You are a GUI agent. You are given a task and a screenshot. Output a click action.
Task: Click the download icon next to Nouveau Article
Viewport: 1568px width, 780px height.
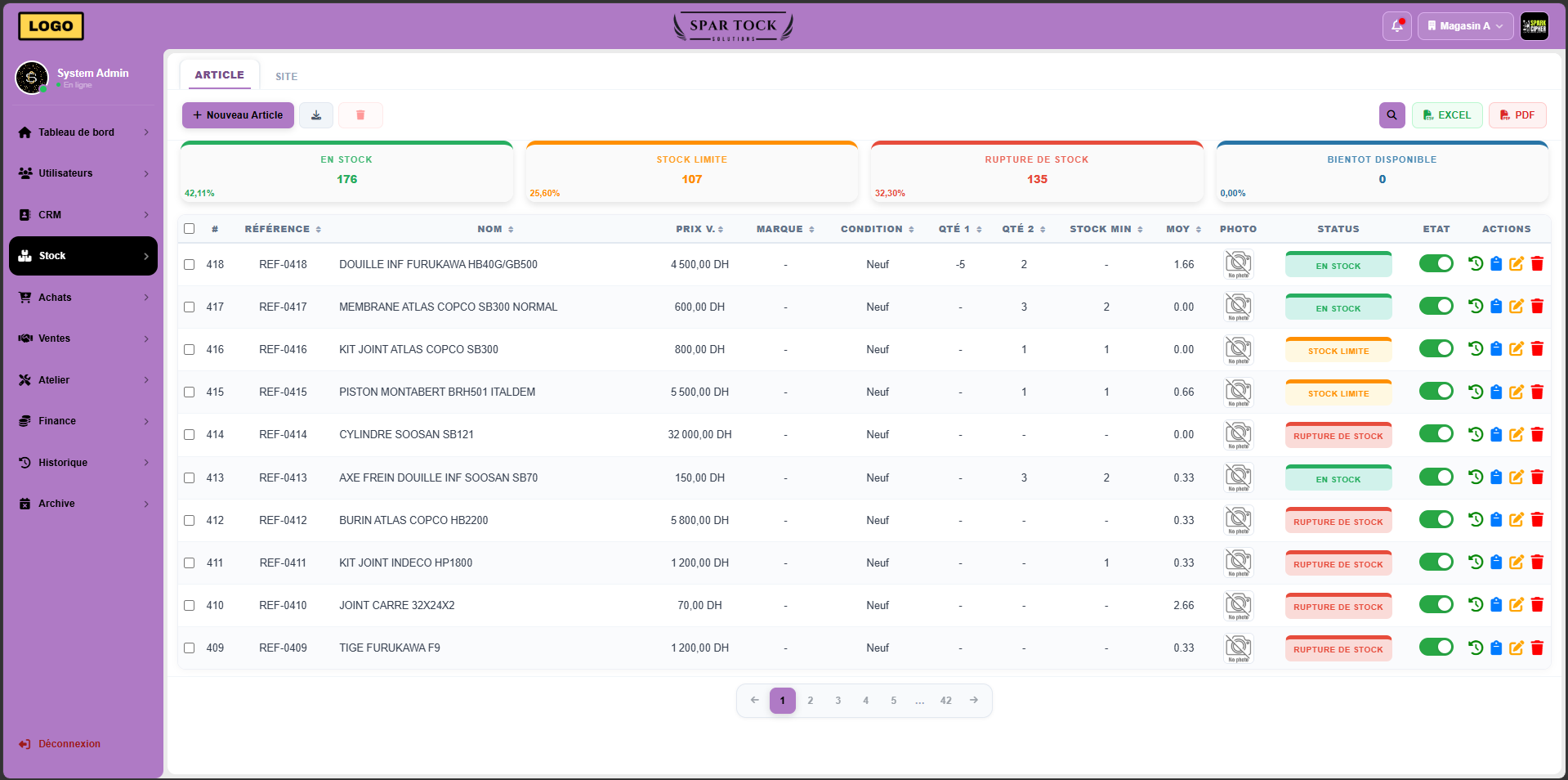pyautogui.click(x=316, y=115)
